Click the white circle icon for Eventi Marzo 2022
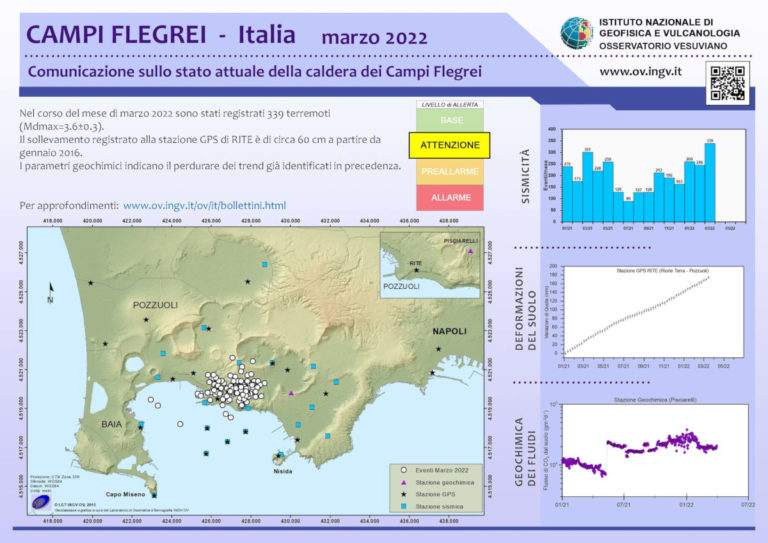 click(404, 469)
